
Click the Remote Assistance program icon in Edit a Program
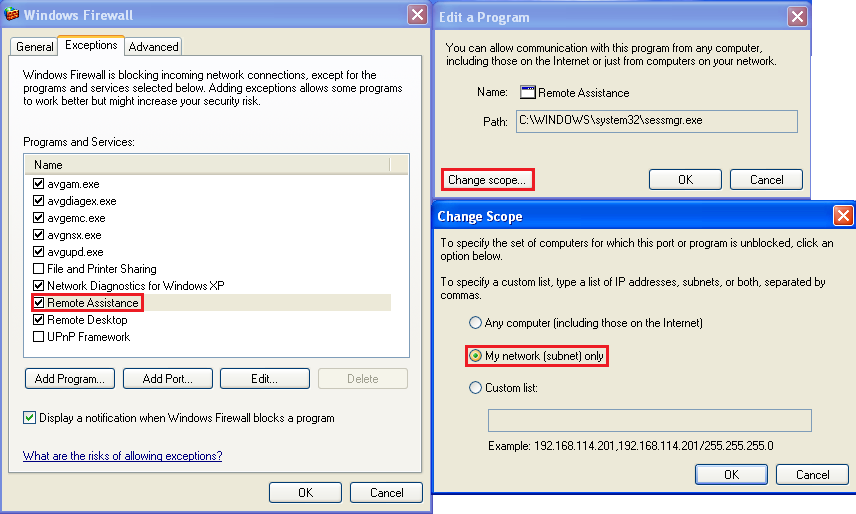click(527, 92)
